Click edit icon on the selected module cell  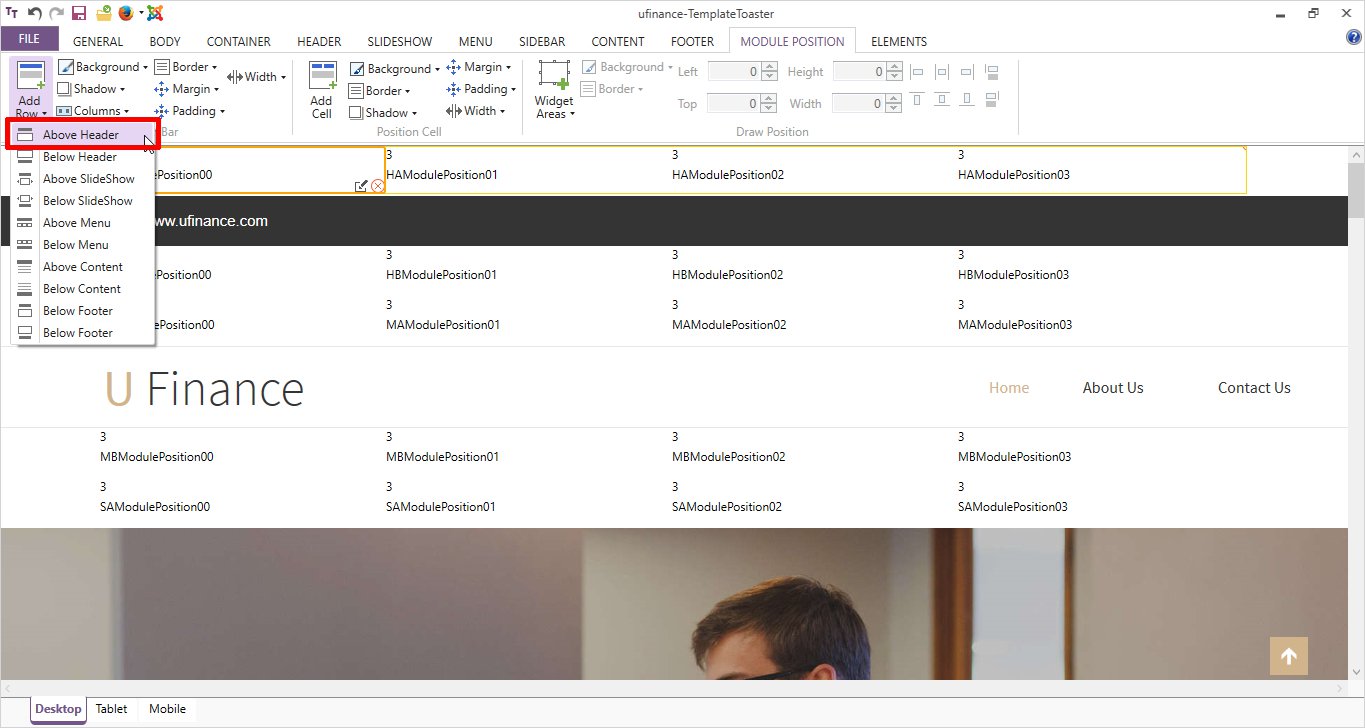point(361,186)
